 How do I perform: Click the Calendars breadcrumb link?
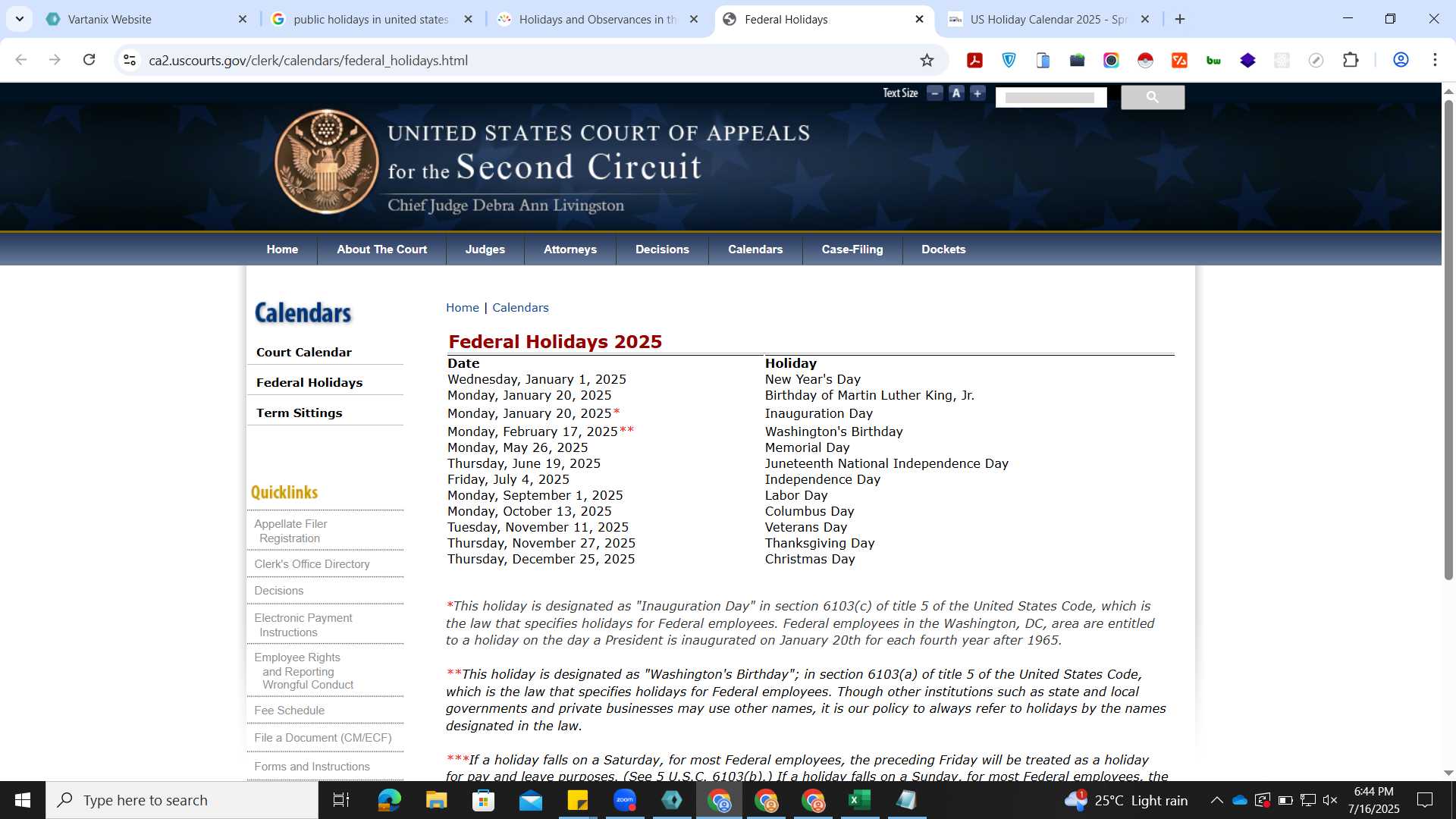click(x=520, y=308)
